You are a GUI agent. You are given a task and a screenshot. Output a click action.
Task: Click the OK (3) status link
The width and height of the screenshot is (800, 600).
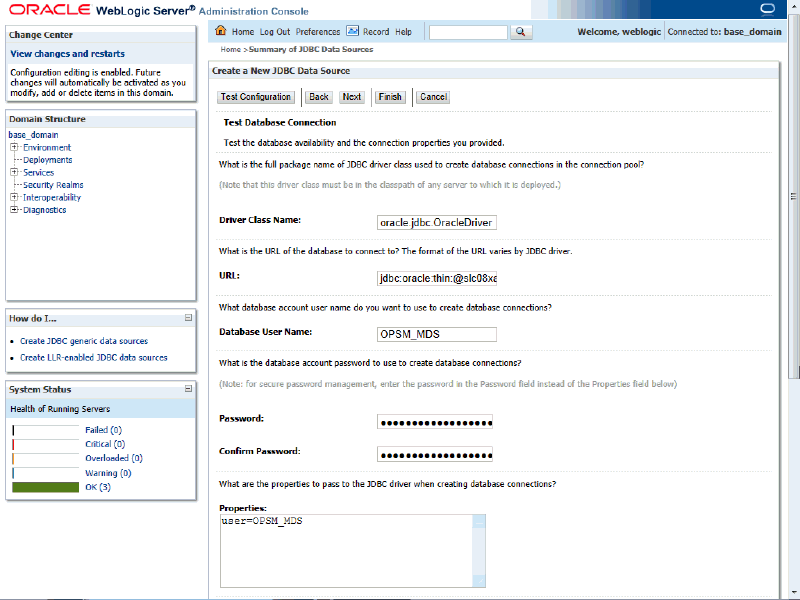click(x=98, y=487)
